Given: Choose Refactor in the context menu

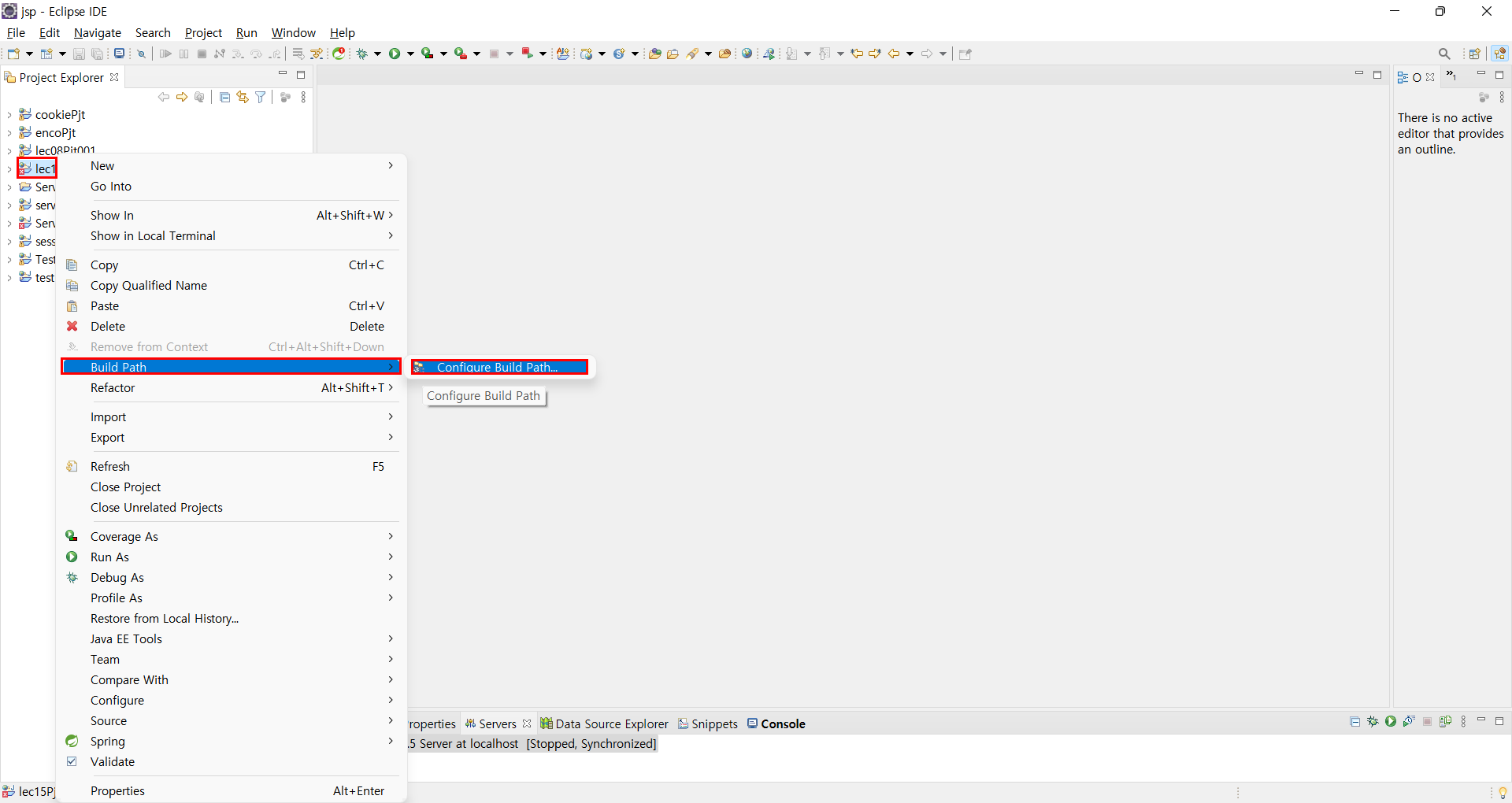Looking at the screenshot, I should click(x=232, y=388).
